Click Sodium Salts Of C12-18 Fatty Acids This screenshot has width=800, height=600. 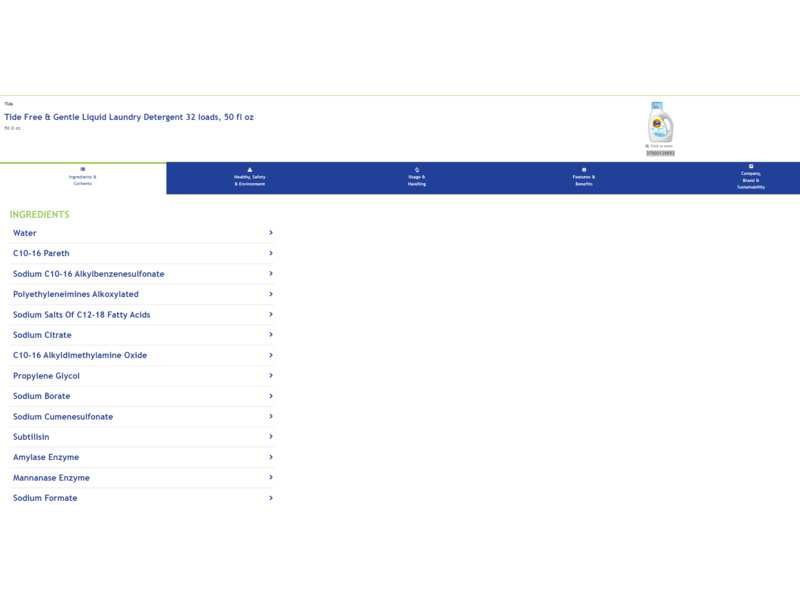[82, 315]
